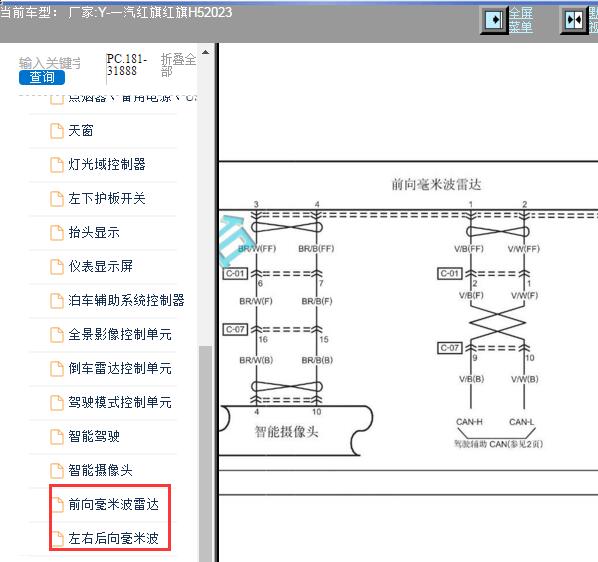Click the PC.181-31888 label
This screenshot has height=562, width=598.
(127, 65)
